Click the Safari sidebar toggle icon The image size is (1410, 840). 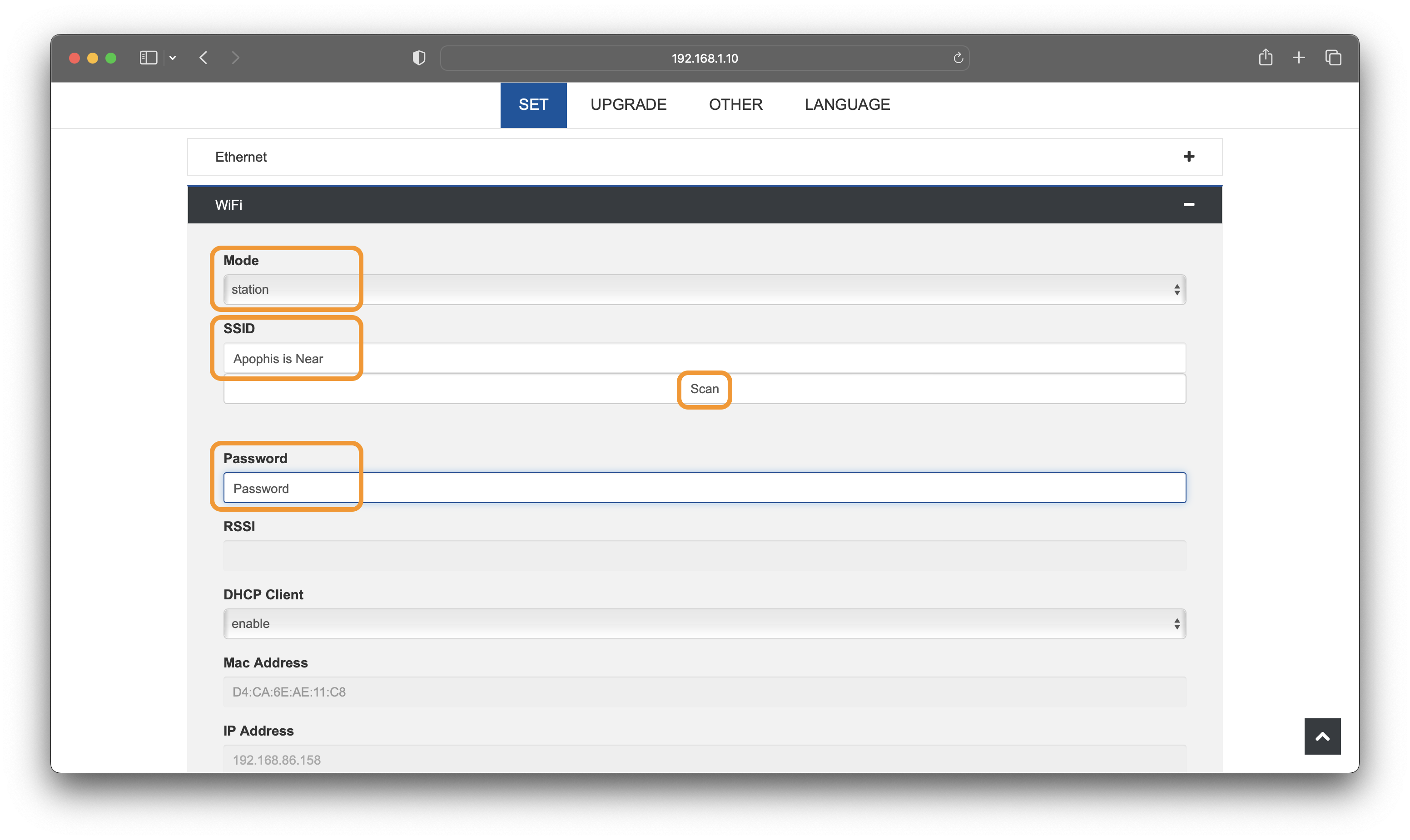point(148,58)
